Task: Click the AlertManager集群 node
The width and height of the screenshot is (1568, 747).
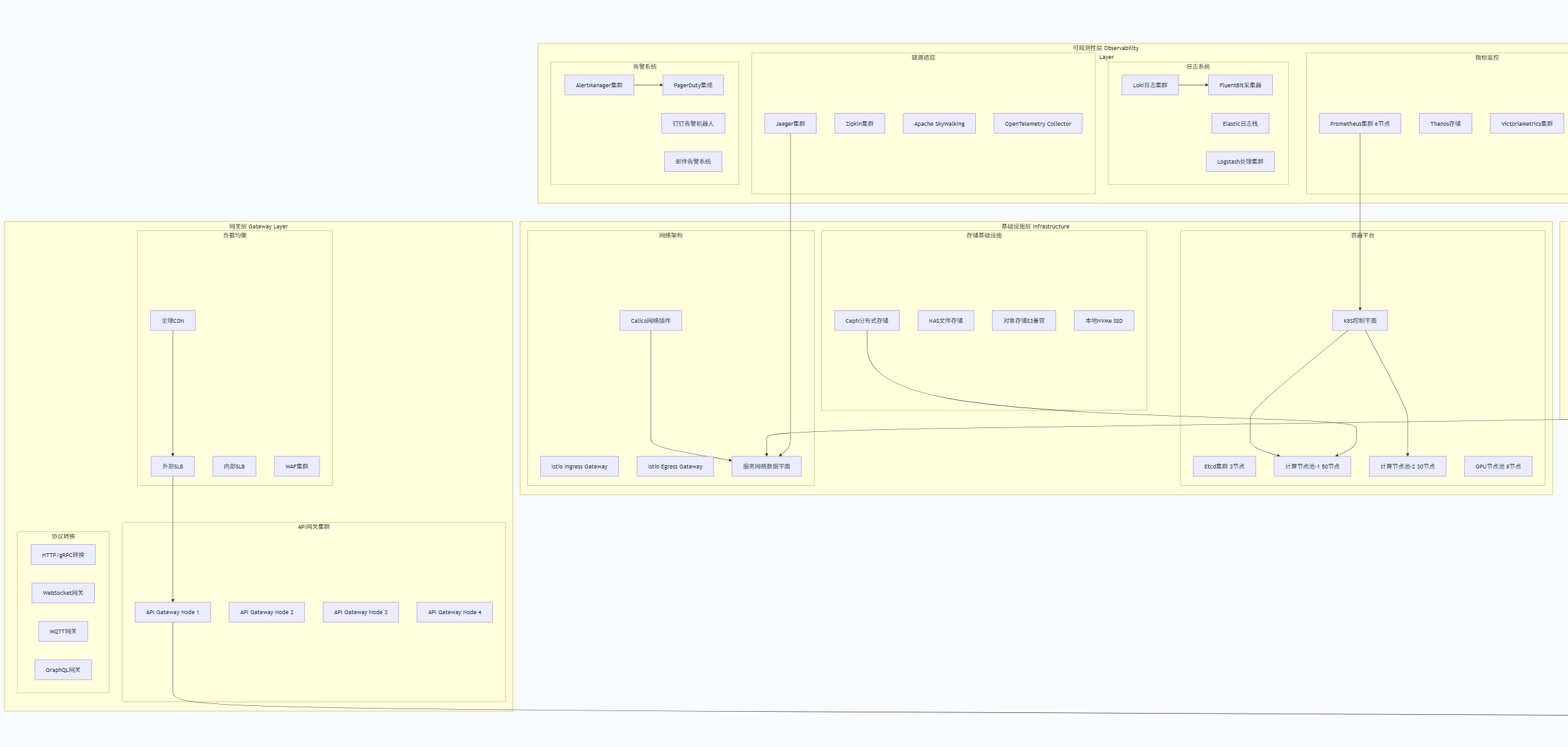Action: 599,85
